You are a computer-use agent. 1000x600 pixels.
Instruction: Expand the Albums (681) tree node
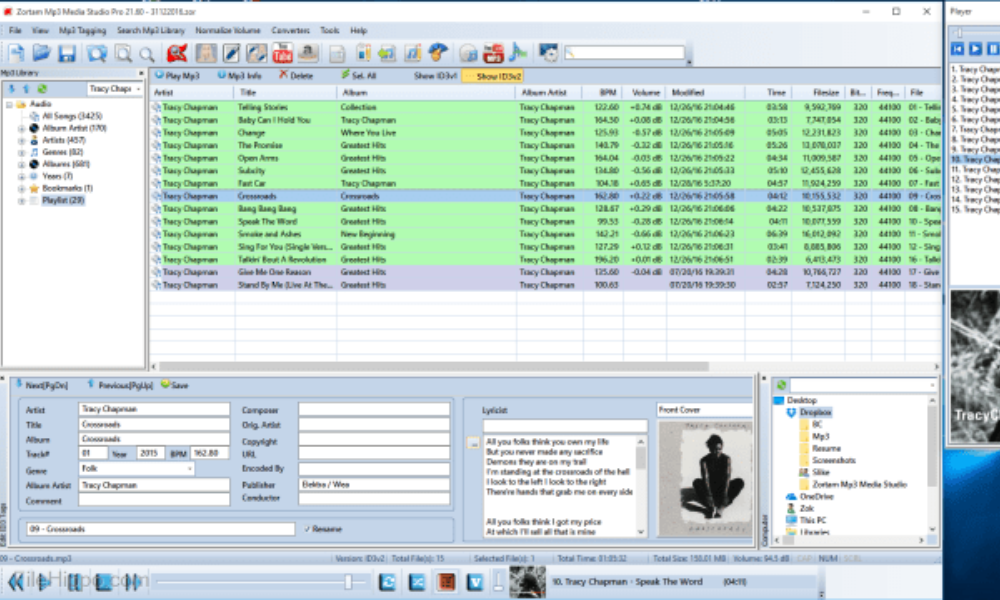[21, 165]
